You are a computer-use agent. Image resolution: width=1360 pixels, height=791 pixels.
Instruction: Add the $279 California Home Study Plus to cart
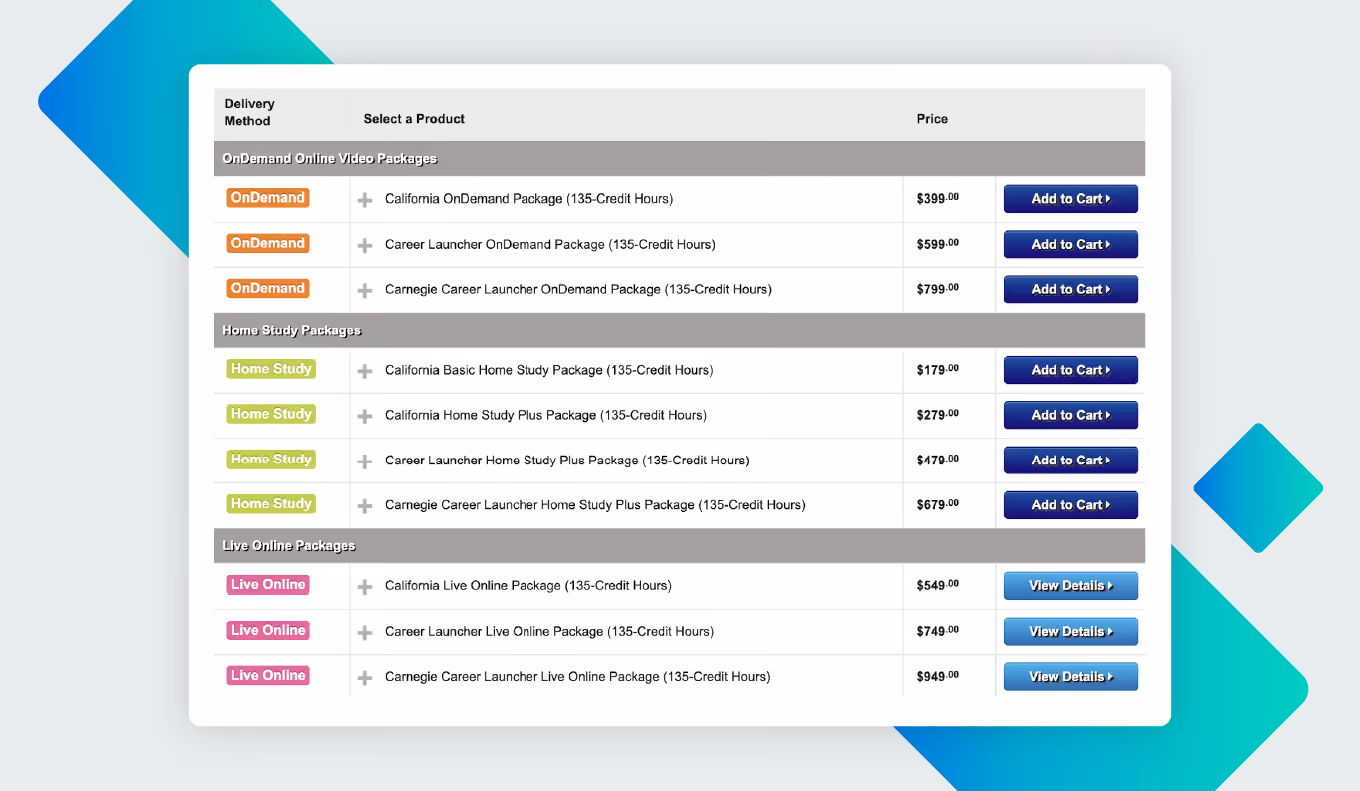(1071, 415)
